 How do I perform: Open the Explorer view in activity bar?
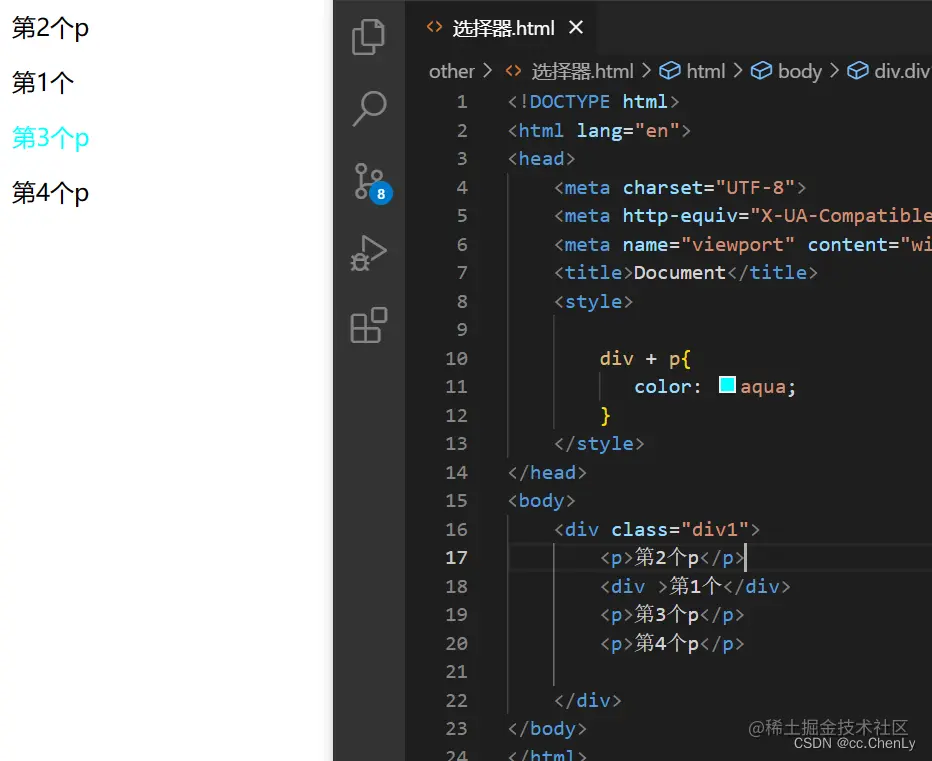pyautogui.click(x=369, y=37)
